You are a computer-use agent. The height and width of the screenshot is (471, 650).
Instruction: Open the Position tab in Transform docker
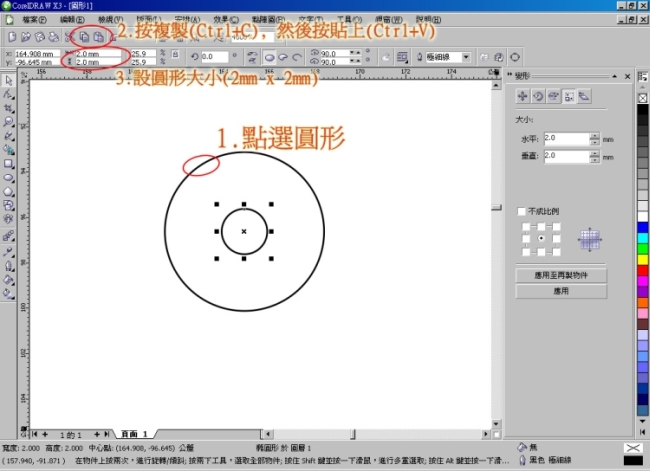[x=522, y=96]
